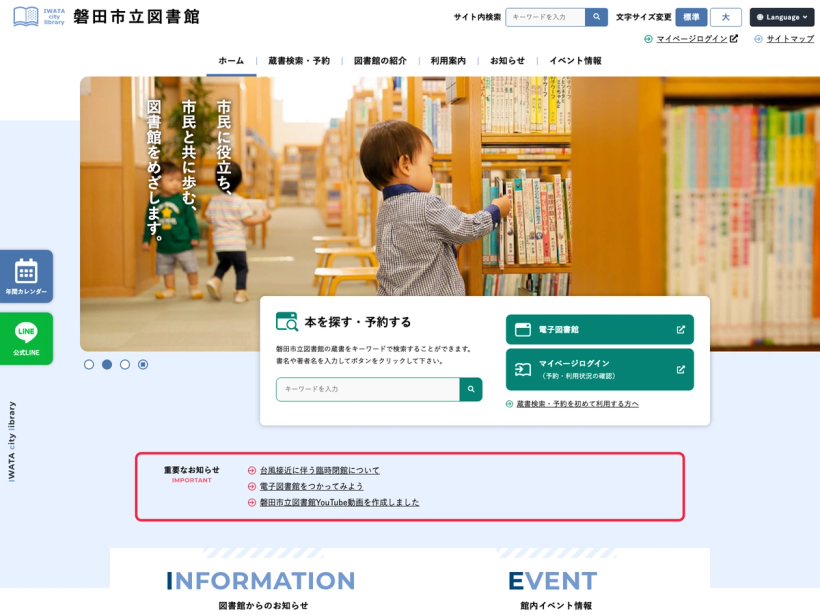Screen dimensions: 820x615
Task: Open the サイトマップ link
Action: pyautogui.click(x=790, y=39)
